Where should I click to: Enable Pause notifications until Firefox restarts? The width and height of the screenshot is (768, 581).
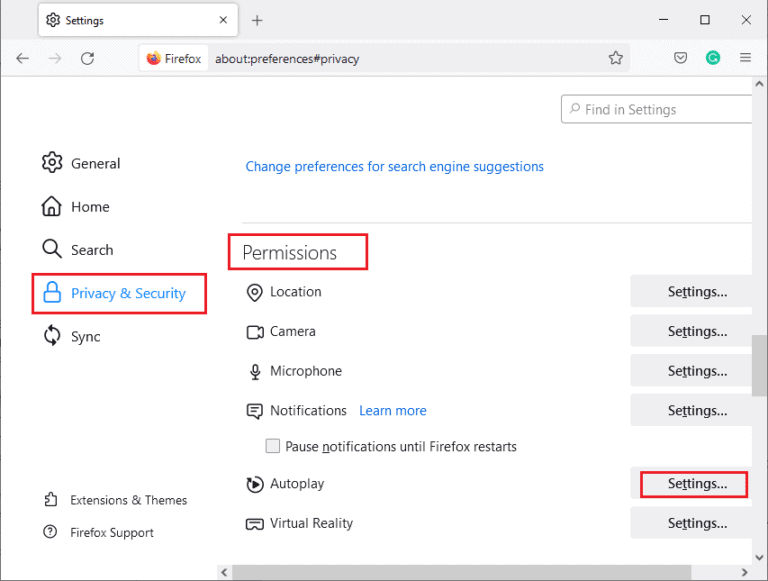pyautogui.click(x=273, y=446)
